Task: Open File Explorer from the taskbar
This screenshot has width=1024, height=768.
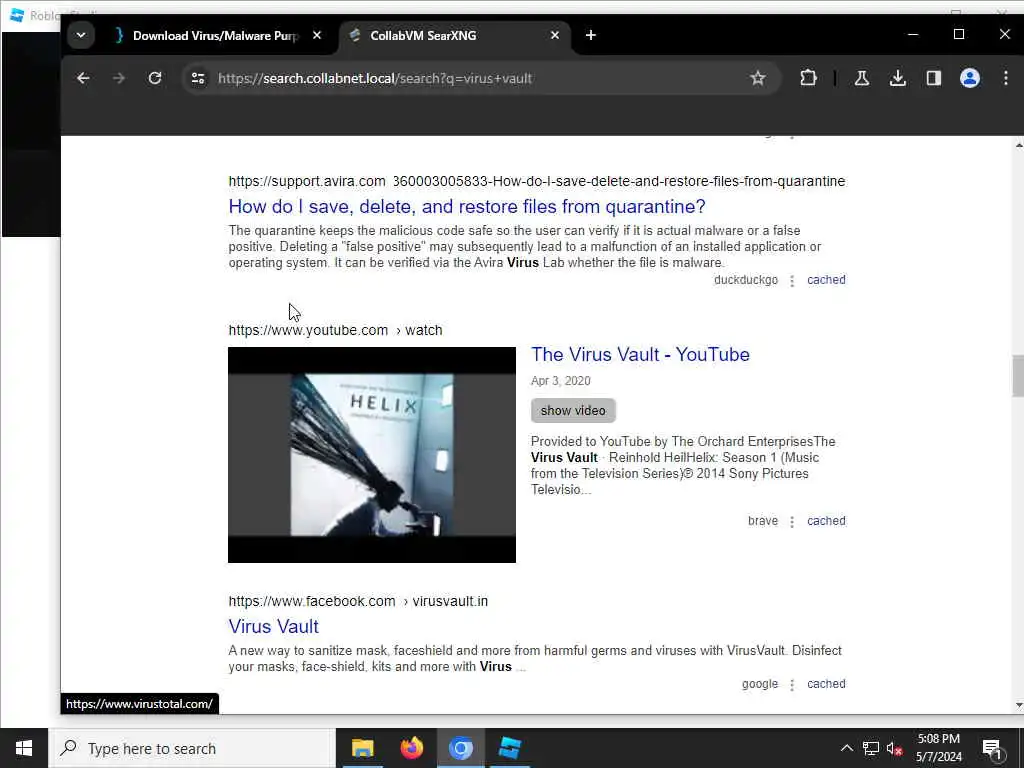Action: 362,748
